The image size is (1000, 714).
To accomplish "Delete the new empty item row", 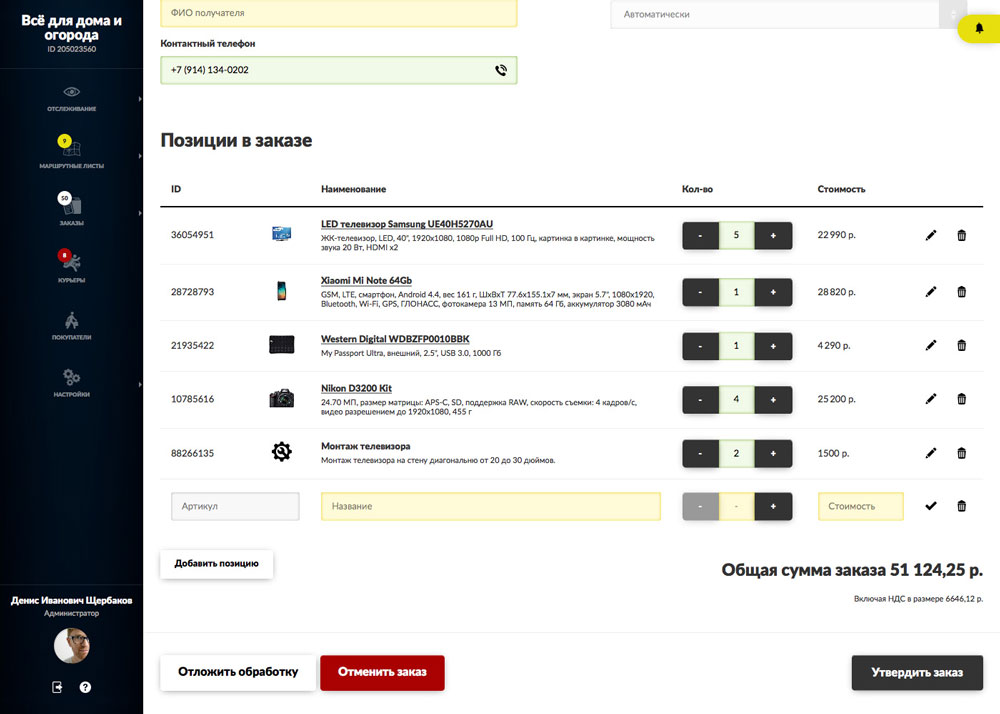I will 961,506.
